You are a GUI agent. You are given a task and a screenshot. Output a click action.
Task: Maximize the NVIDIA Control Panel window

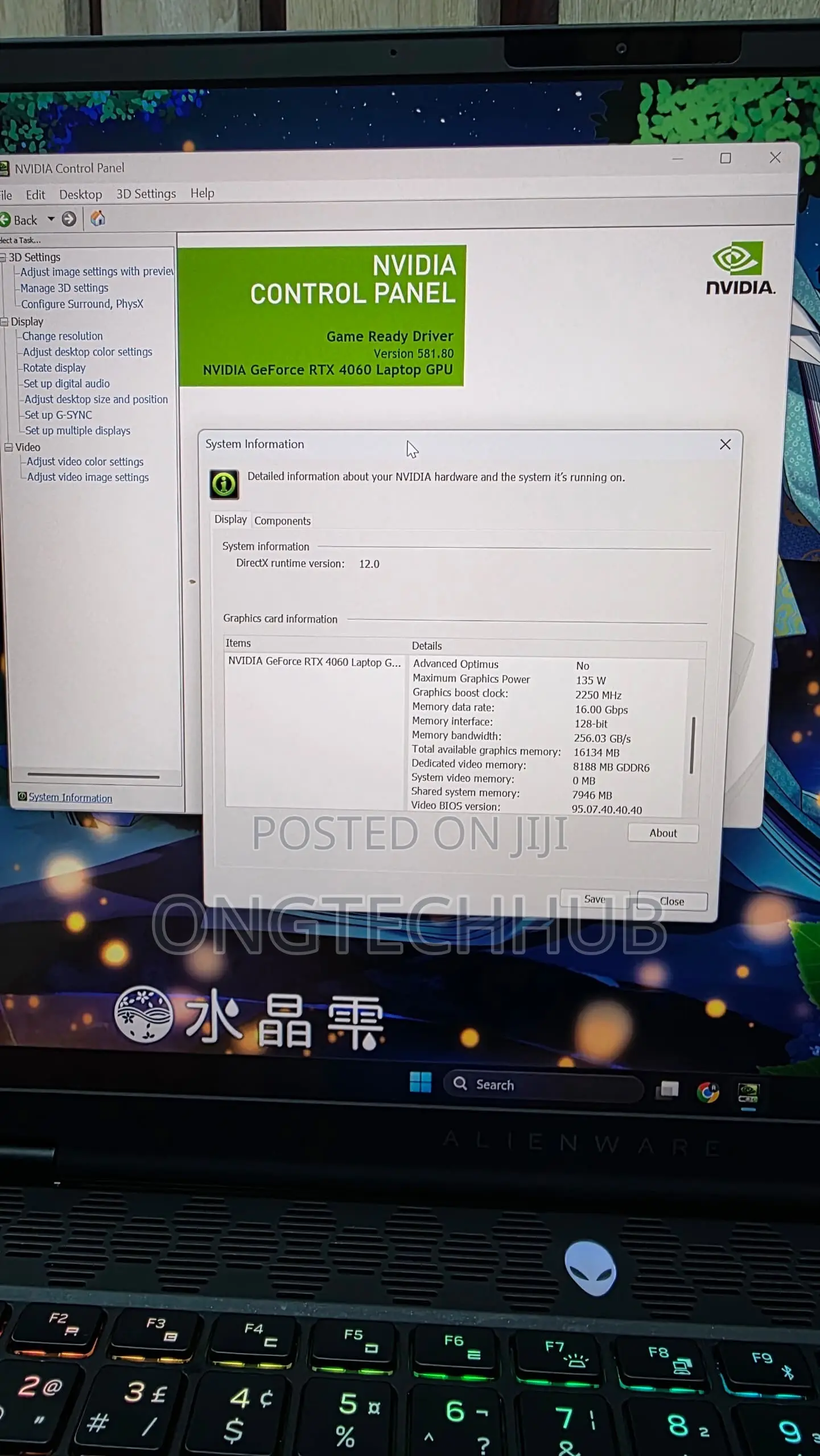pyautogui.click(x=726, y=158)
